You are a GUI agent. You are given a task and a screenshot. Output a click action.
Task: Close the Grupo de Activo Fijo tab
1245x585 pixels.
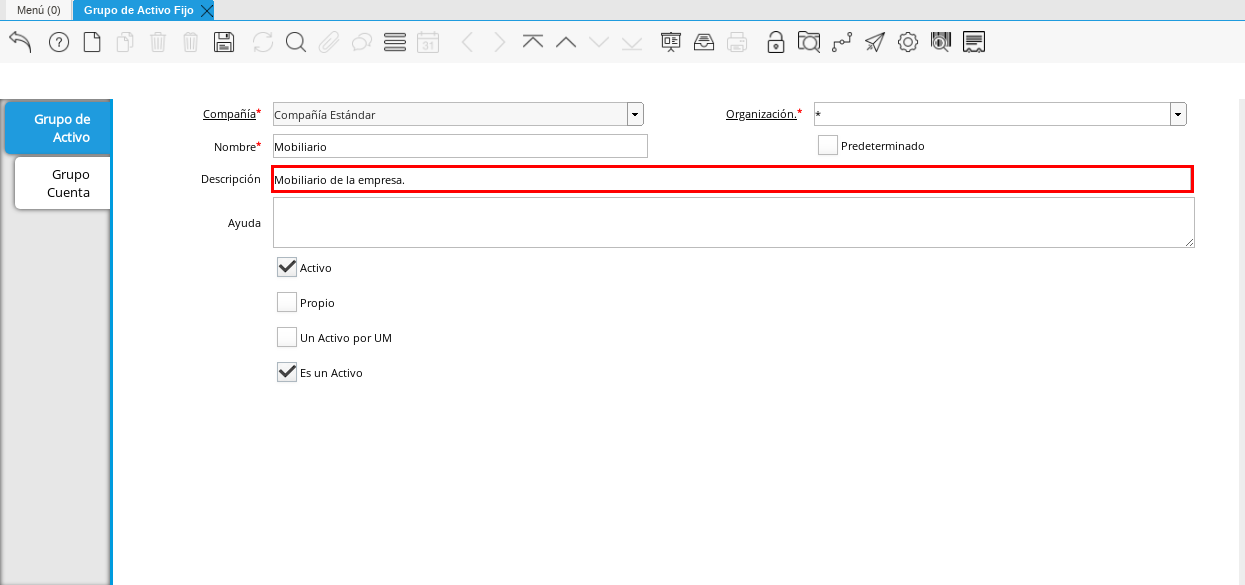(x=206, y=10)
